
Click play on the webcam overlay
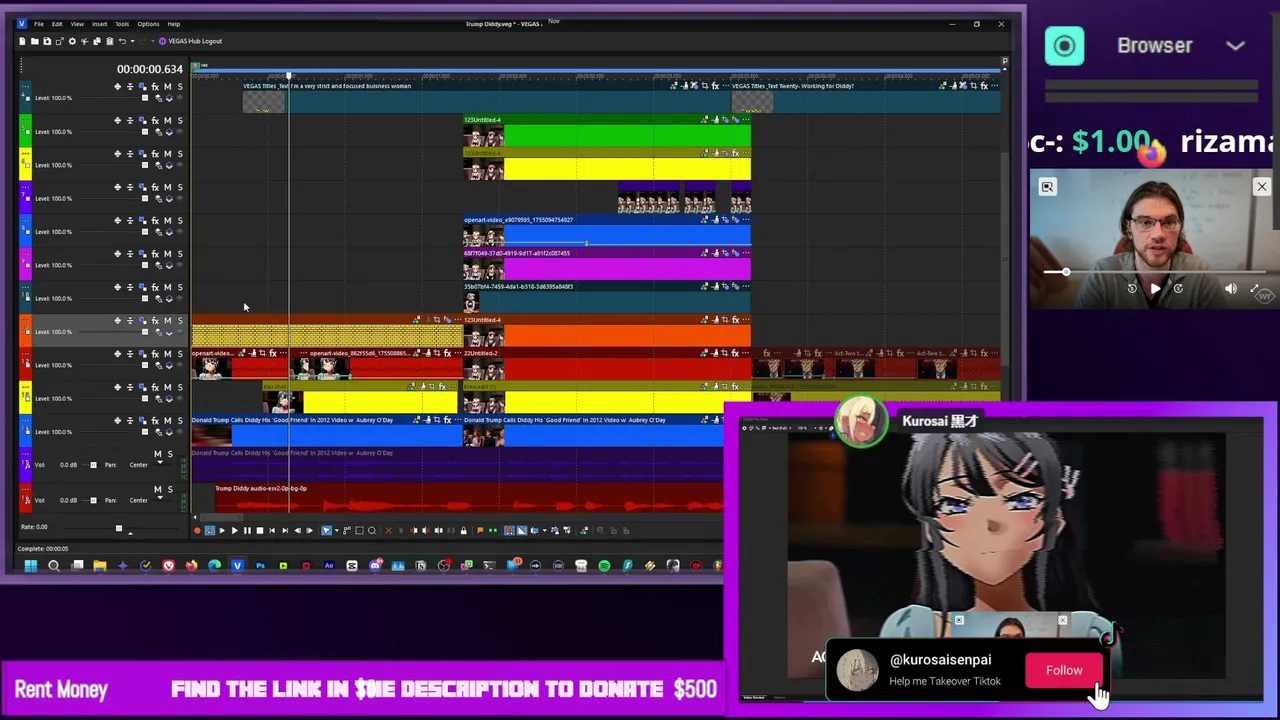coord(1155,288)
